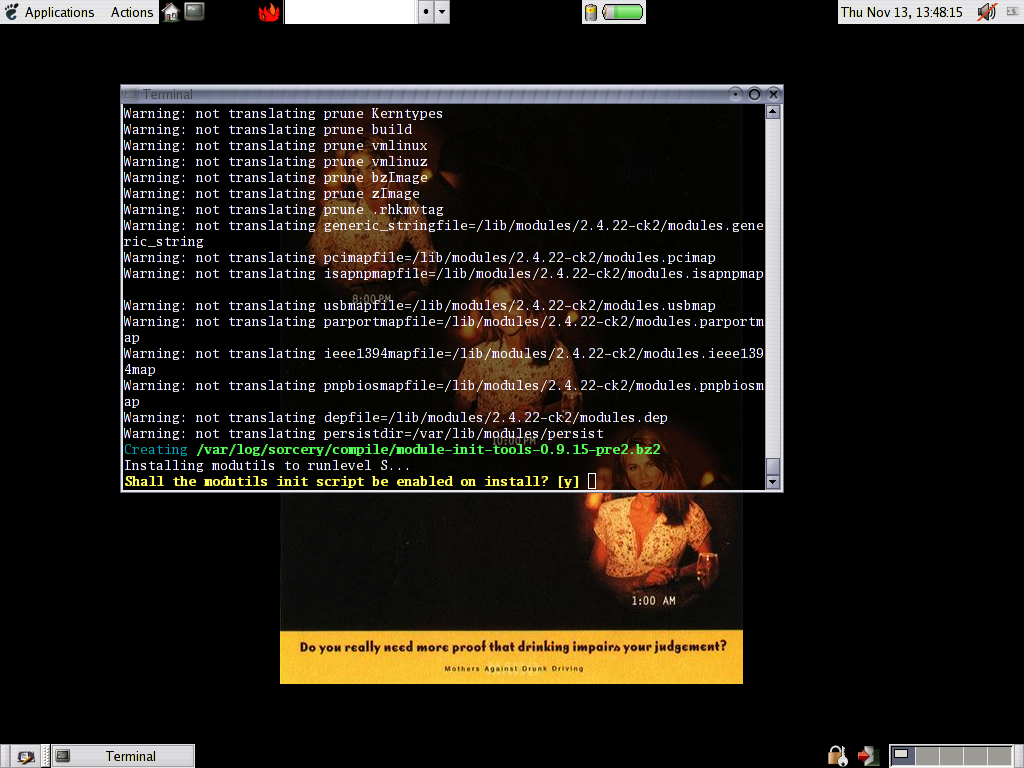
Task: Check the battery status indicator
Action: point(614,12)
